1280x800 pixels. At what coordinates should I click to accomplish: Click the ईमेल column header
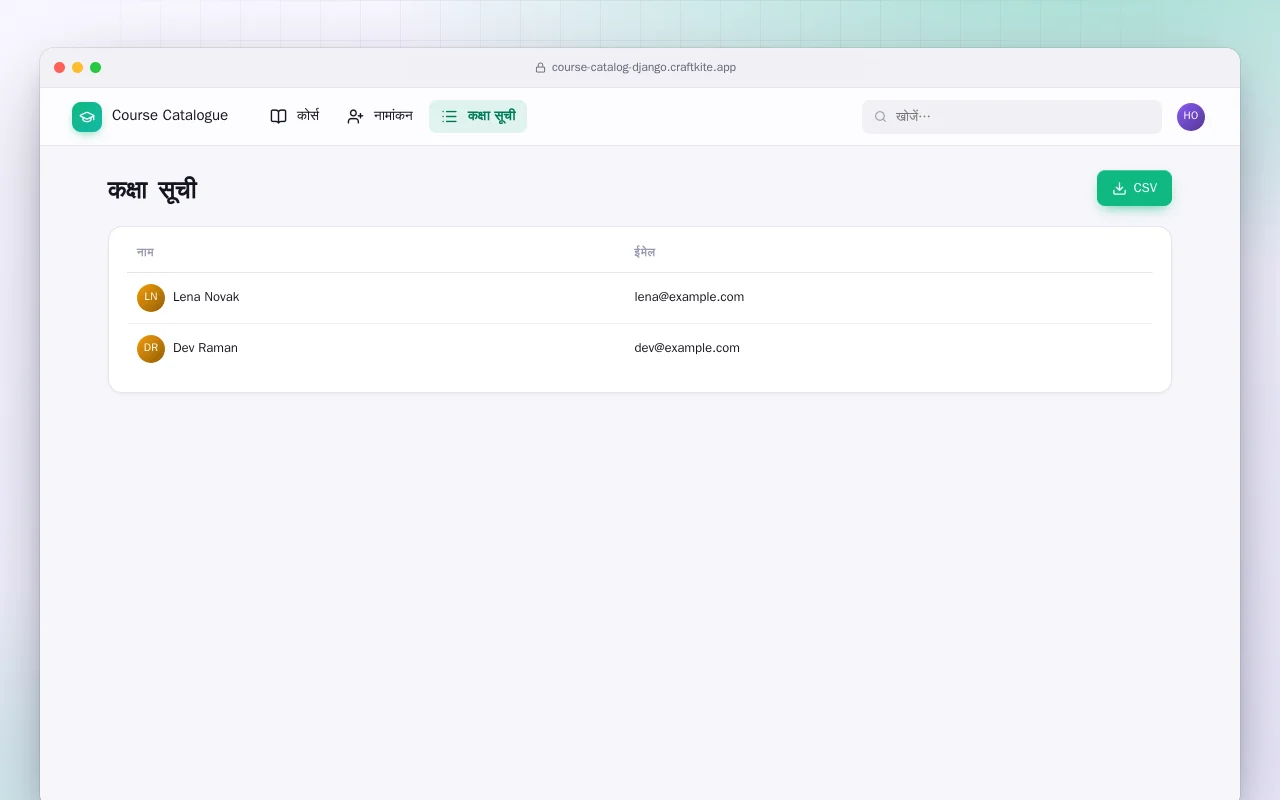(x=645, y=252)
